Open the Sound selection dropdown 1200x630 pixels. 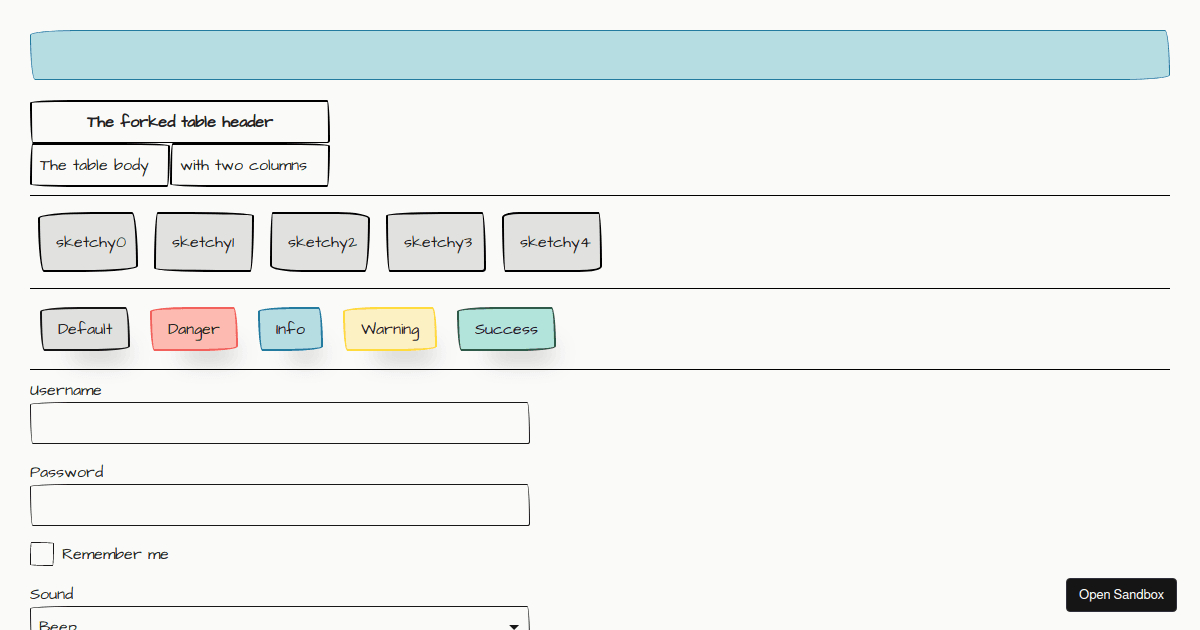point(280,620)
